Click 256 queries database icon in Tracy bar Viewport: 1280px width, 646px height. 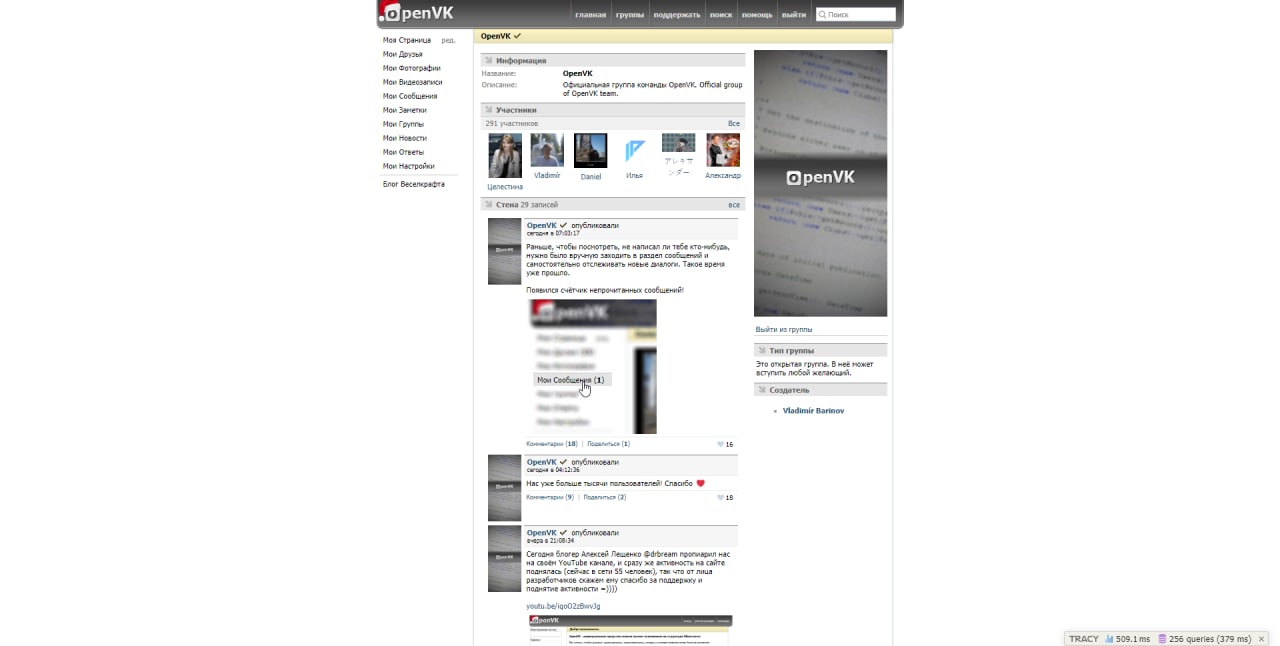1162,639
